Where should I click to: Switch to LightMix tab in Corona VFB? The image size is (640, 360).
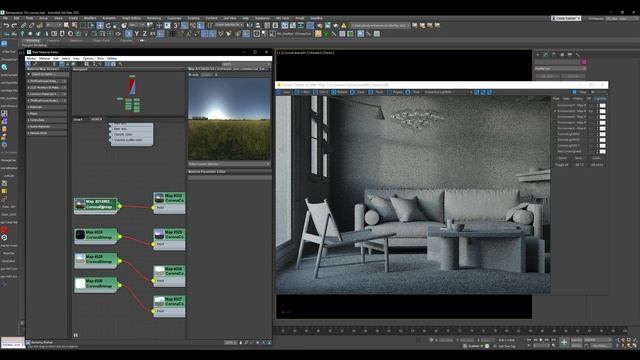point(600,99)
